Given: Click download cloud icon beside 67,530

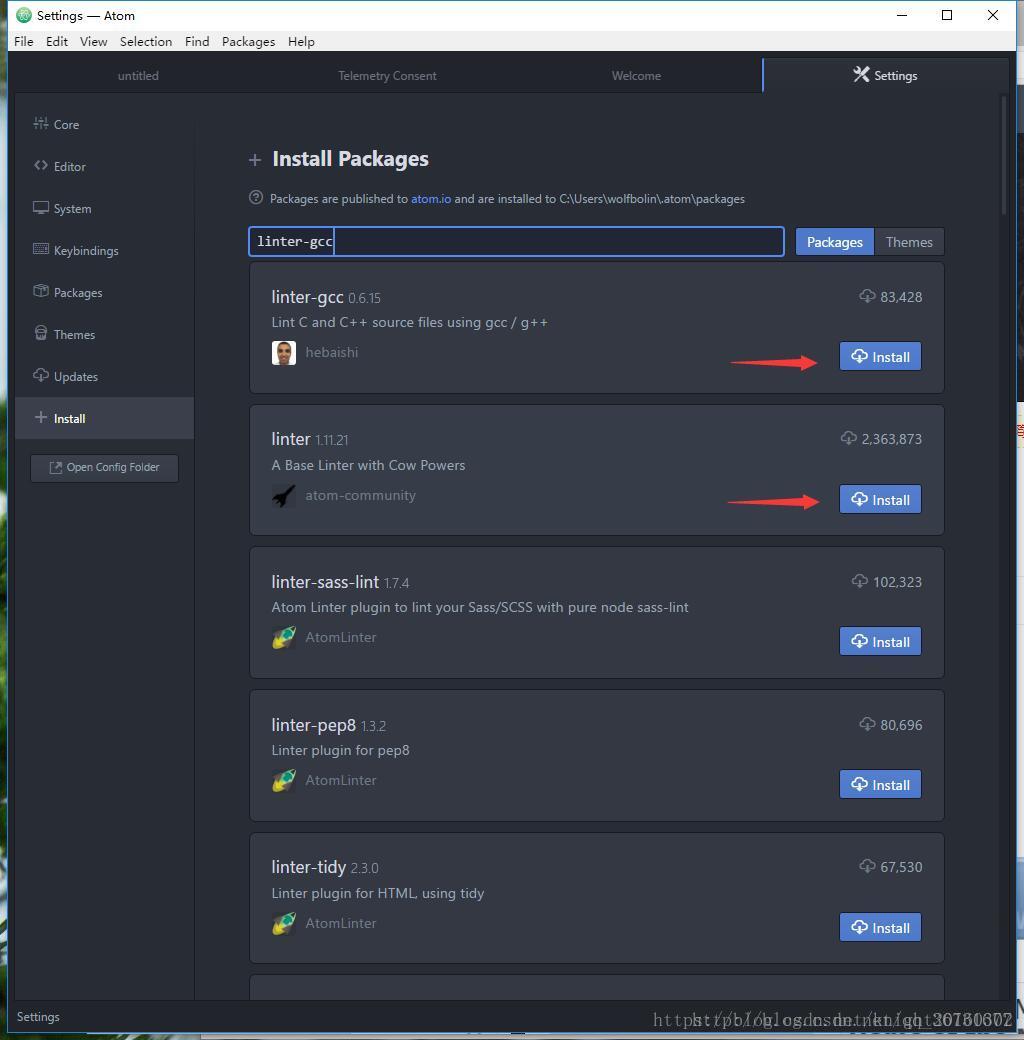Looking at the screenshot, I should [867, 866].
